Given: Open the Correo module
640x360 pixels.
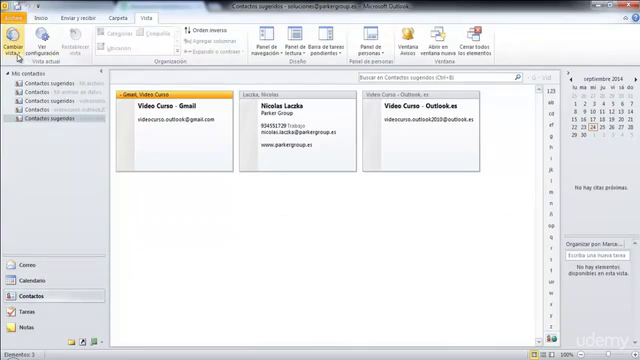Looking at the screenshot, I should [x=54, y=265].
